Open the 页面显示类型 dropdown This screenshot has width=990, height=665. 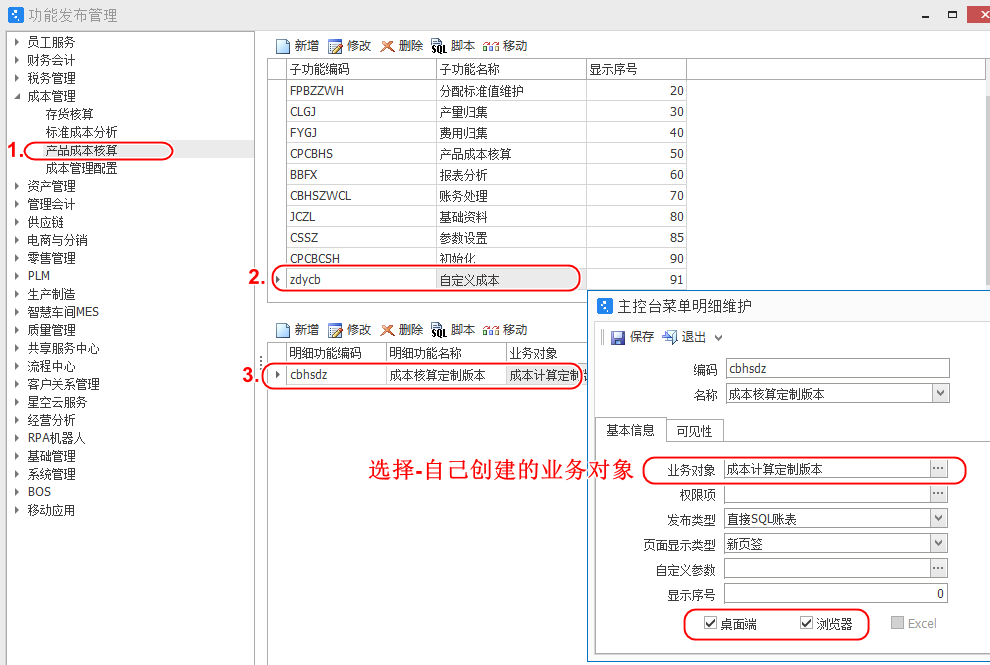point(938,544)
